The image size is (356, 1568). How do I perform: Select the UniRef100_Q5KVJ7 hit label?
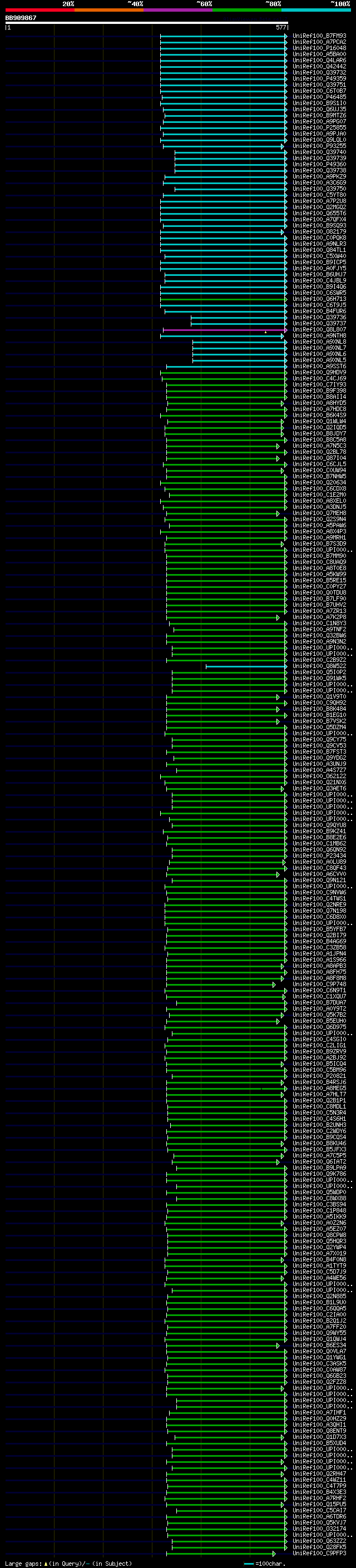tap(319, 1522)
